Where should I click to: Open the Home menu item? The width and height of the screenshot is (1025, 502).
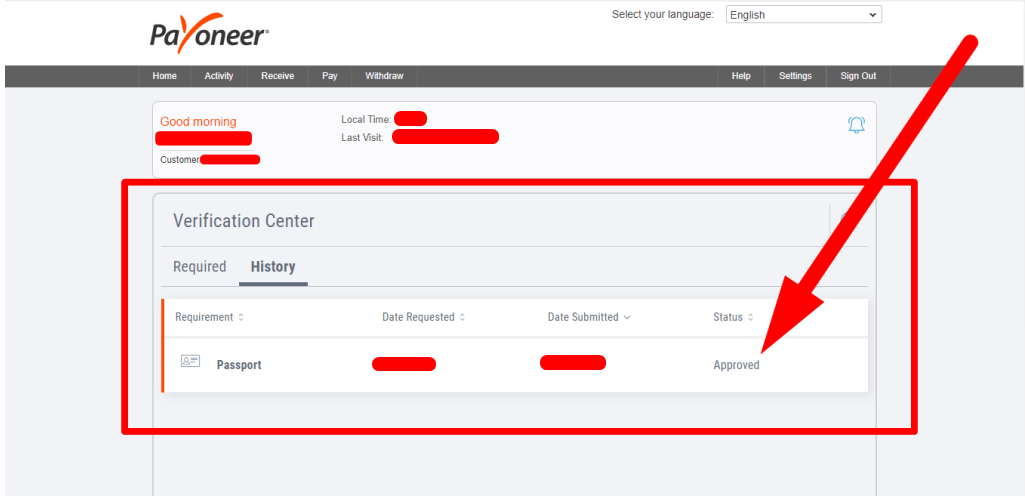tap(164, 76)
